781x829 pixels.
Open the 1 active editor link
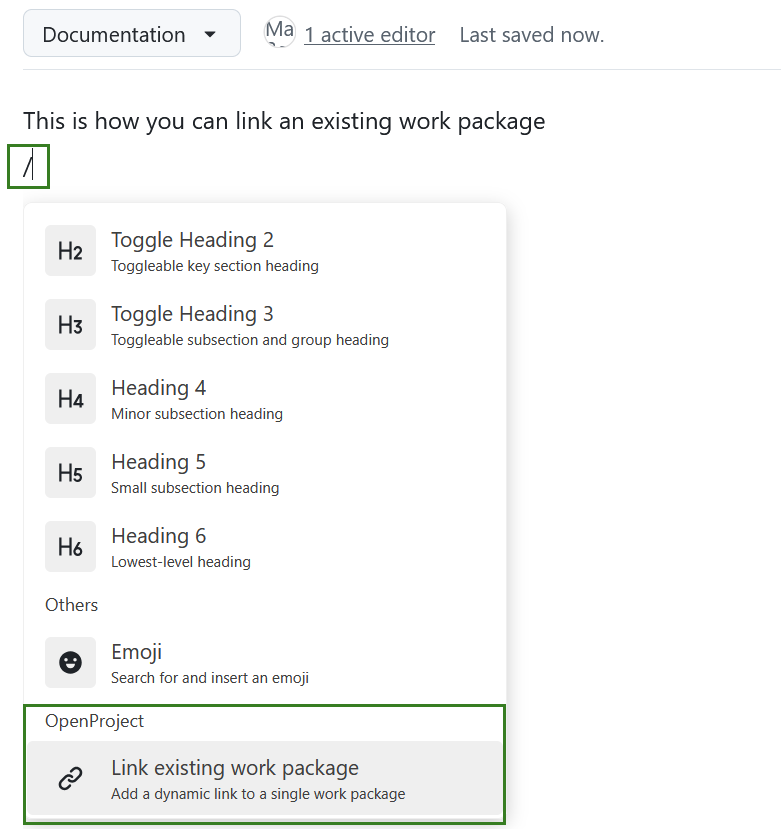tap(370, 33)
